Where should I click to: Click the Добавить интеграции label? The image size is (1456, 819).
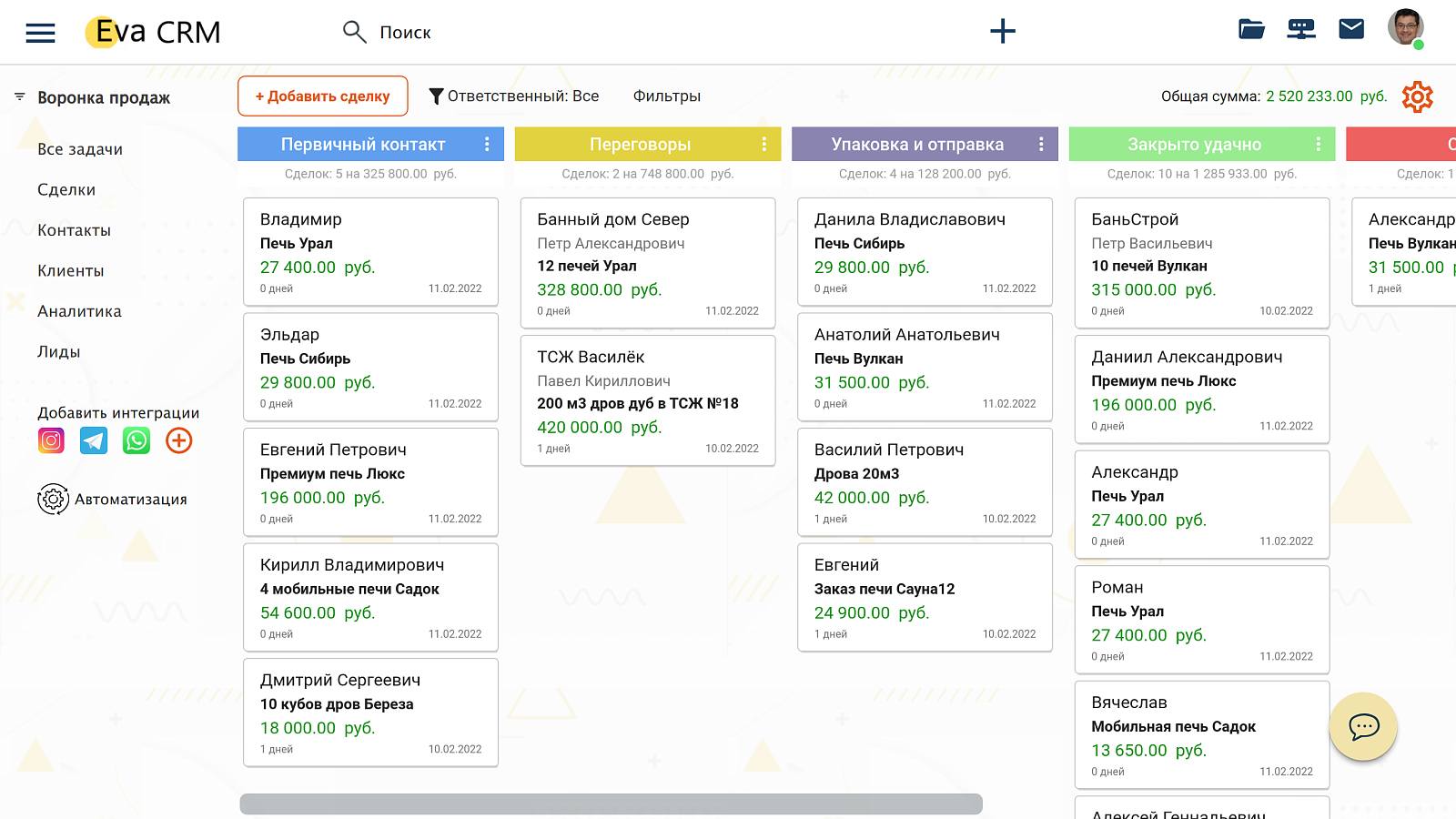[118, 413]
